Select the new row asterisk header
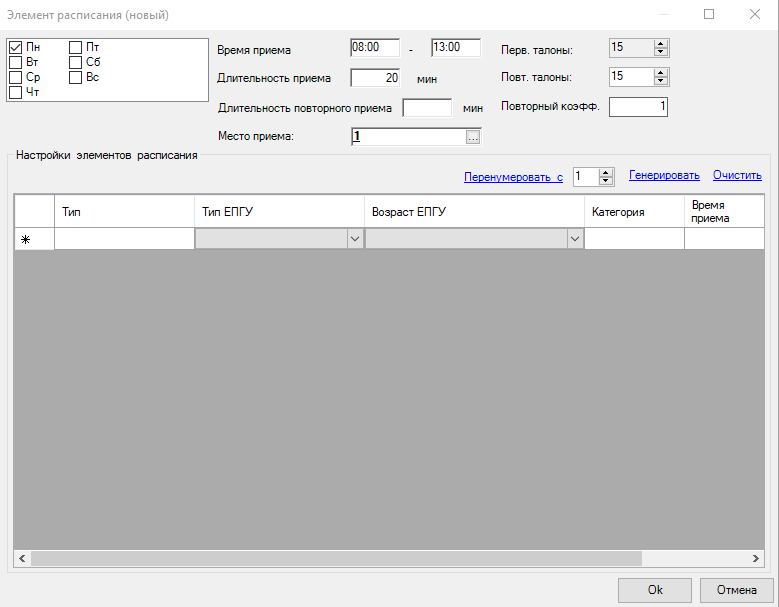The height and width of the screenshot is (607, 779). (34, 239)
